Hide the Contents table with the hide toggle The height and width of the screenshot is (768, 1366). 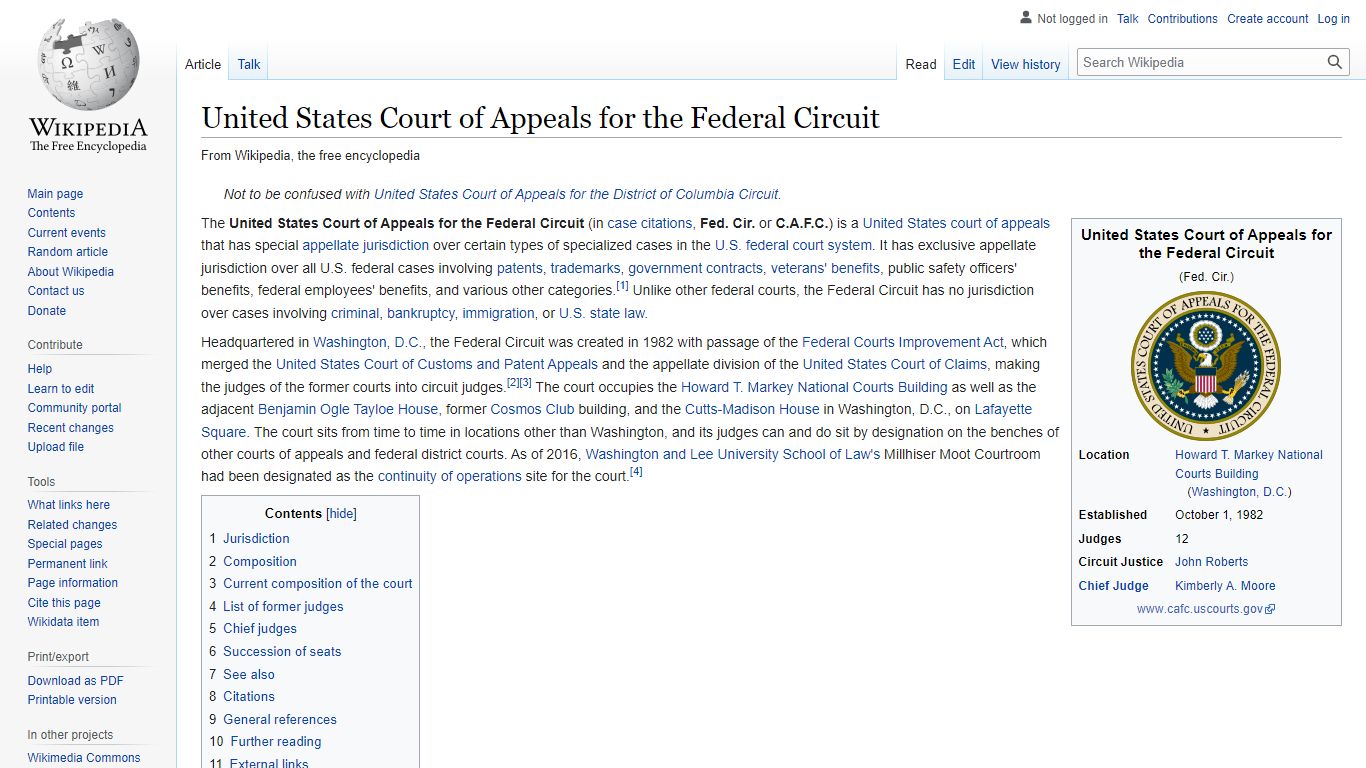point(342,513)
